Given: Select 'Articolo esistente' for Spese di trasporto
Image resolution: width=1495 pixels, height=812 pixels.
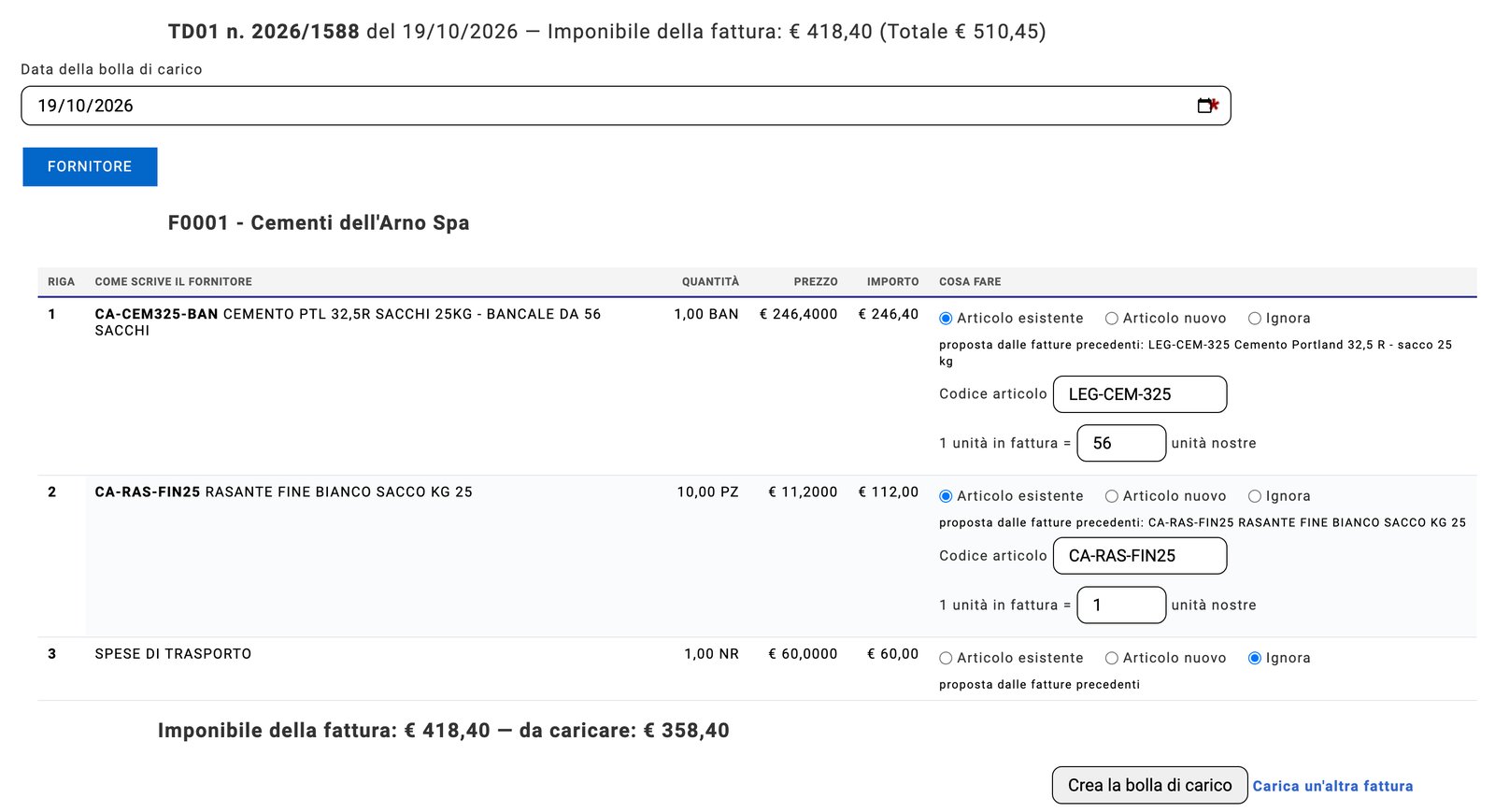Looking at the screenshot, I should coord(946,658).
